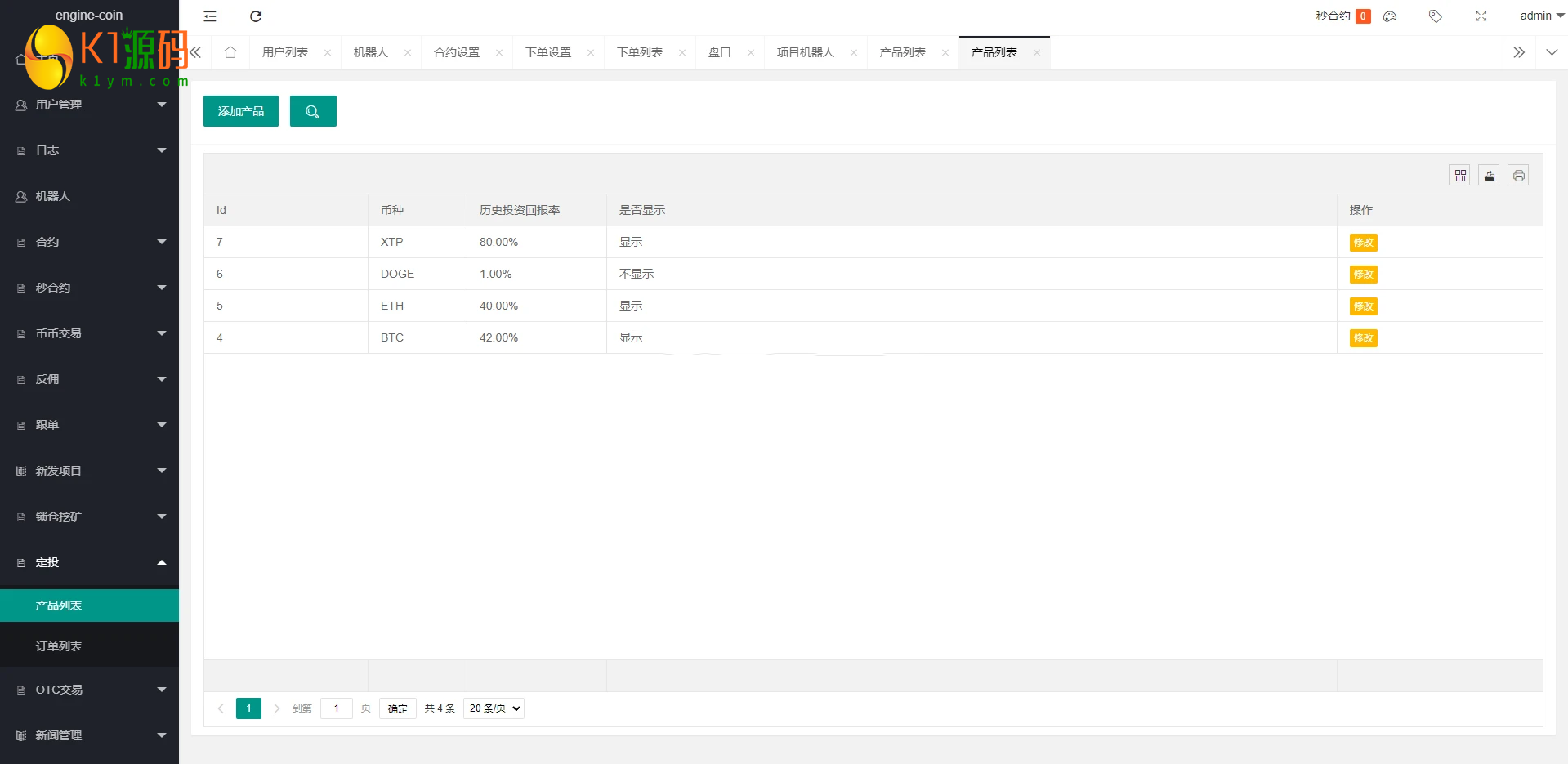Collapse the 定投 sidebar menu
1568x764 pixels.
tap(89, 562)
